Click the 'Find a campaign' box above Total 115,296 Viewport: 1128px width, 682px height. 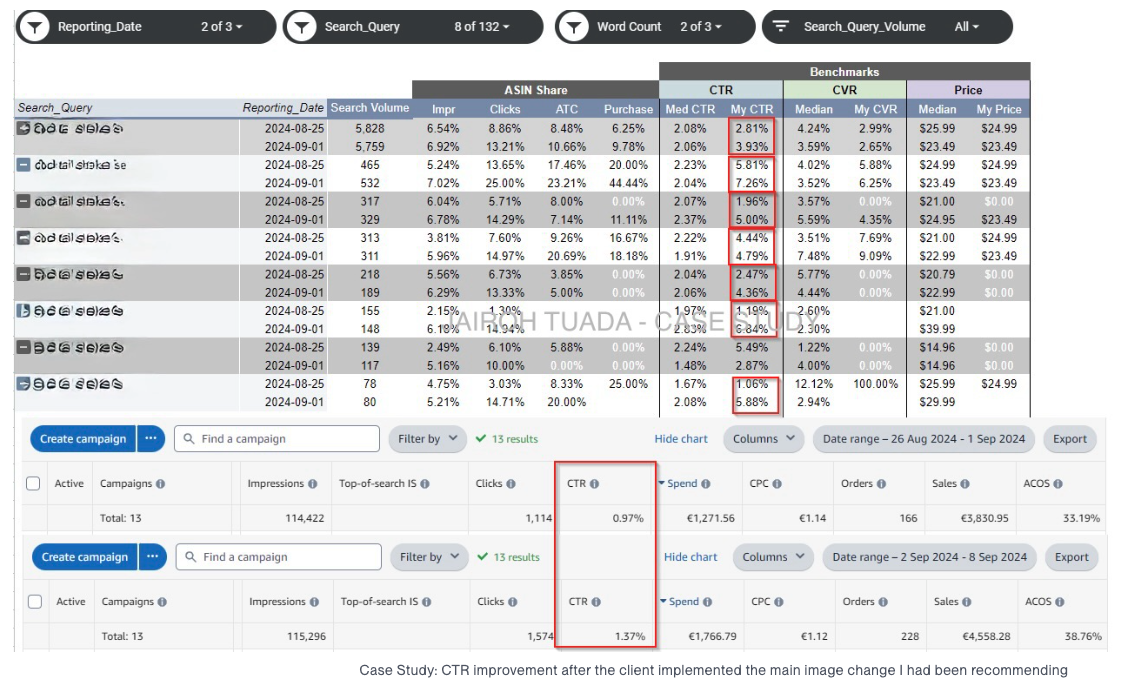[278, 557]
